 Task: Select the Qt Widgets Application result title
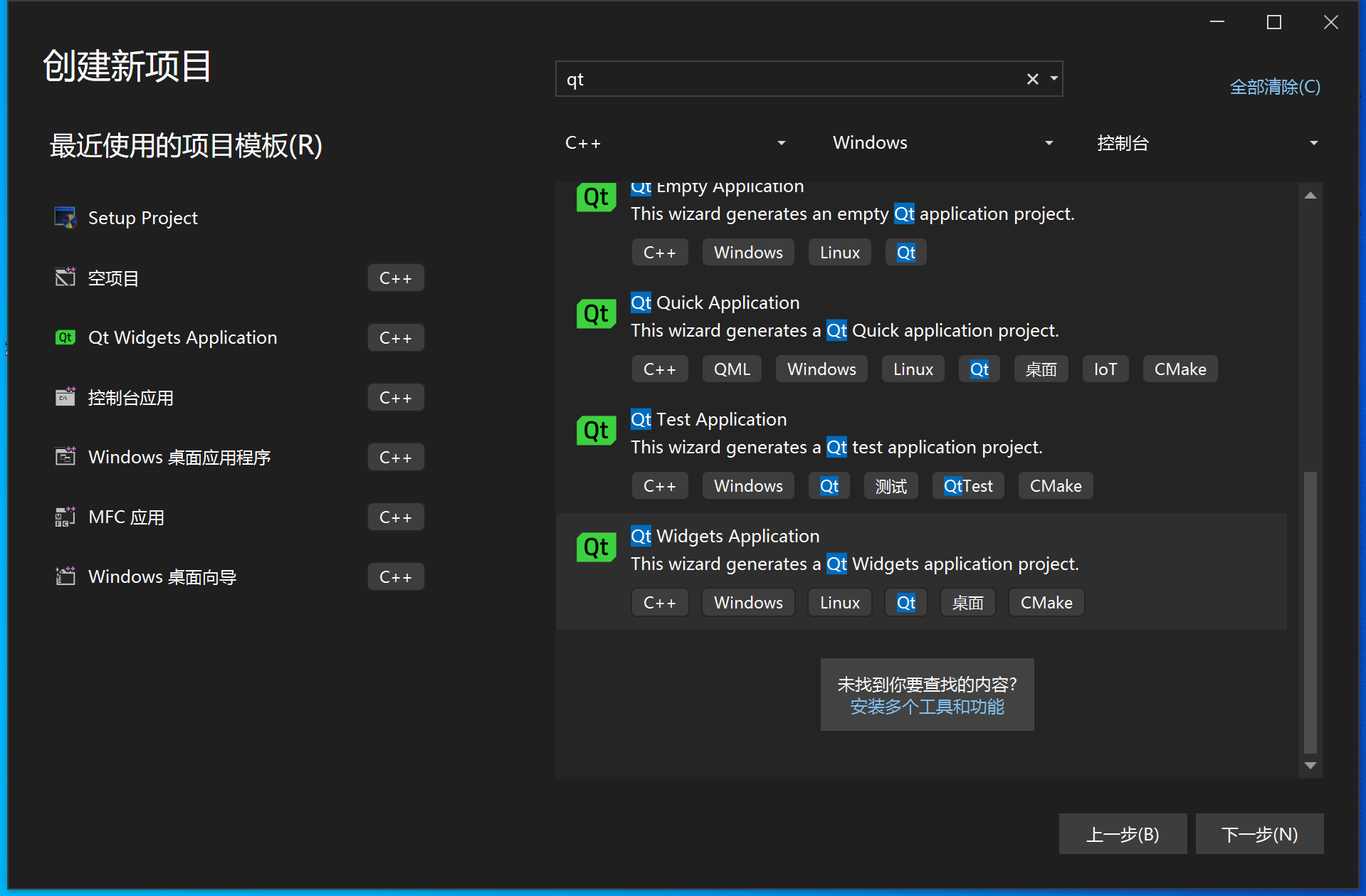click(x=725, y=536)
